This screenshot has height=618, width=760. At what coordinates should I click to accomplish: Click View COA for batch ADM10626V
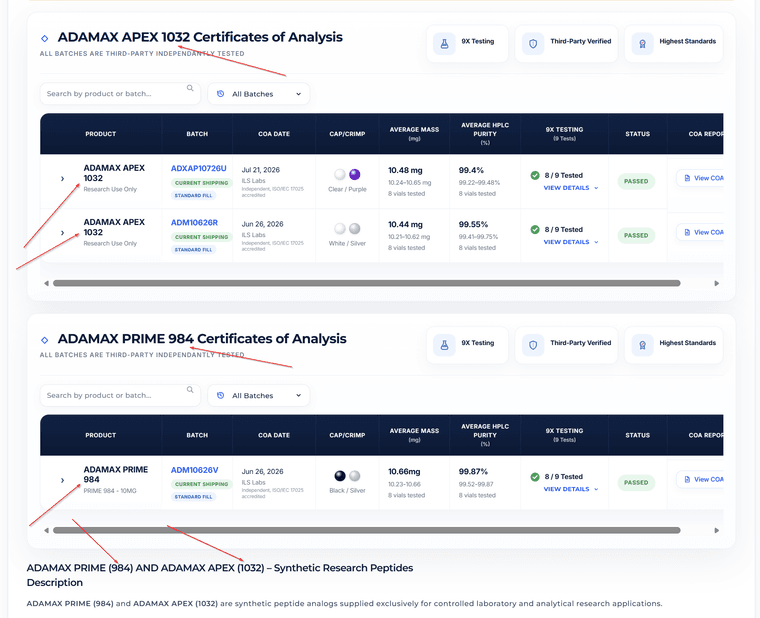tap(700, 480)
